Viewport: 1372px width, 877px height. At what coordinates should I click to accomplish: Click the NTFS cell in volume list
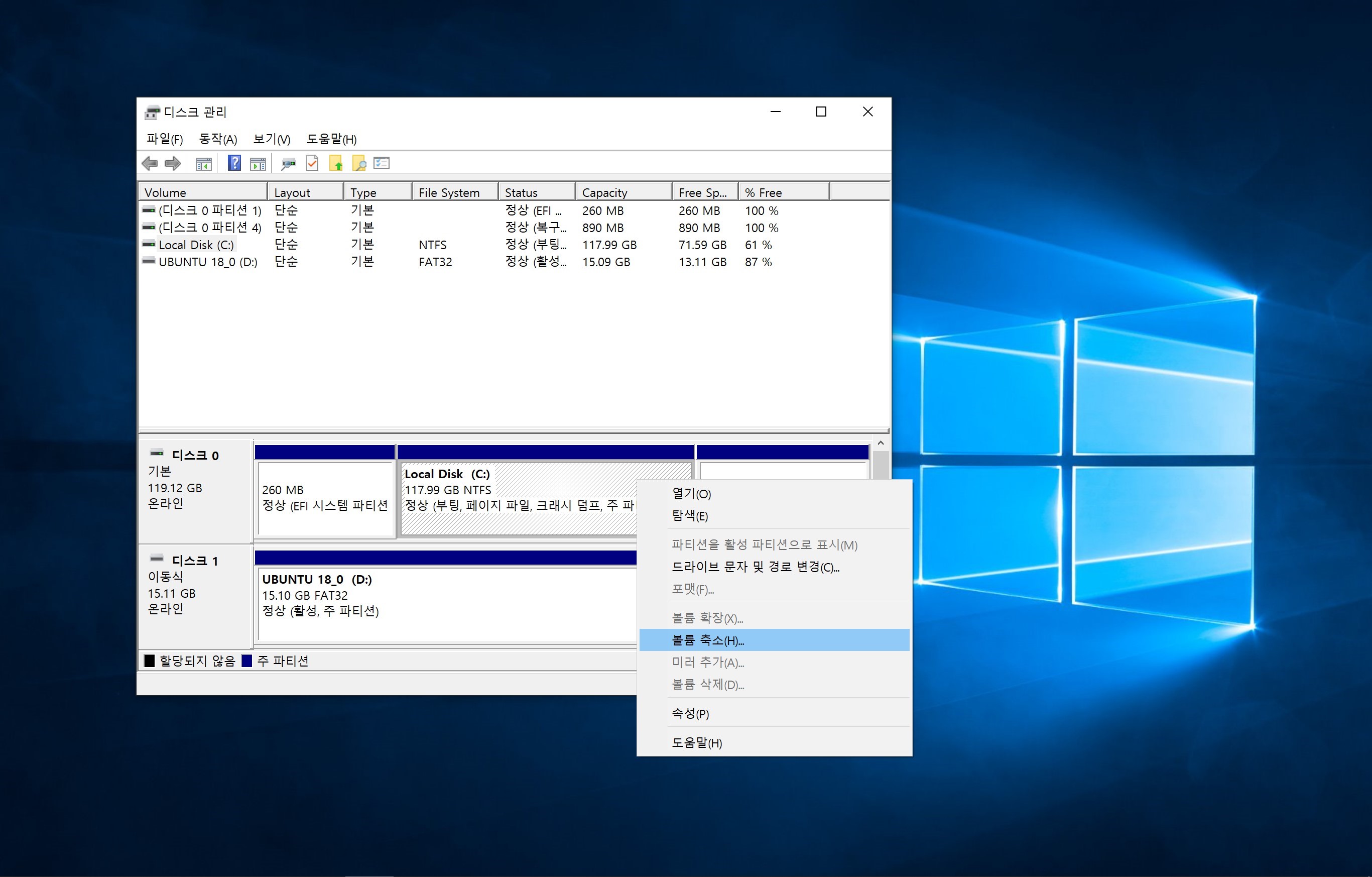click(432, 245)
